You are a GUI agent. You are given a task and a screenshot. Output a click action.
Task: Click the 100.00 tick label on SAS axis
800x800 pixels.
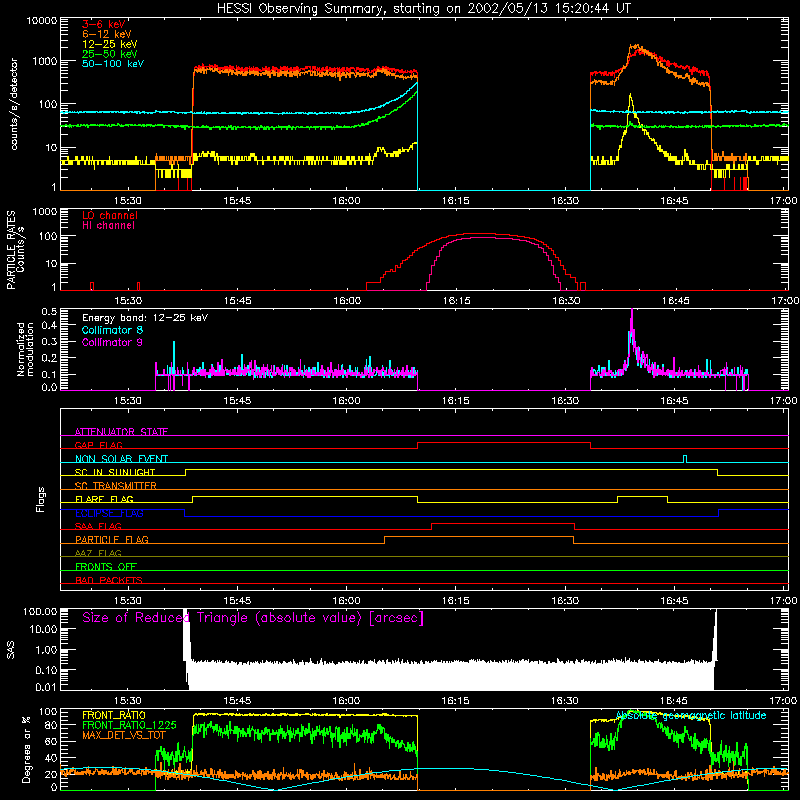(x=40, y=611)
